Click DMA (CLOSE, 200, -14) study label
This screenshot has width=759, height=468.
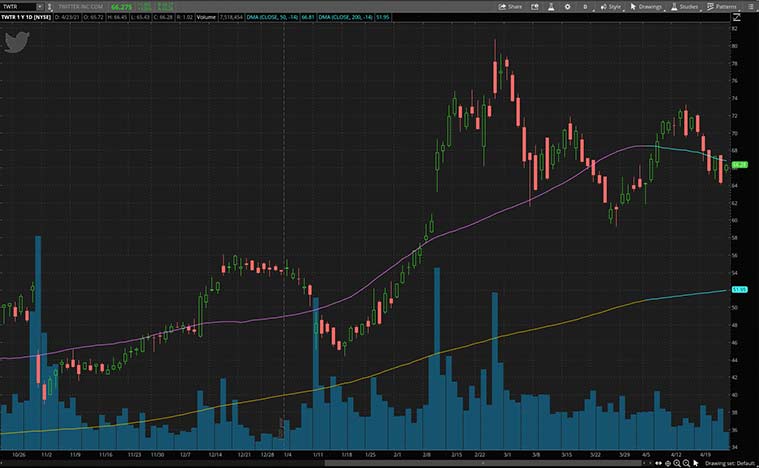pyautogui.click(x=346, y=17)
